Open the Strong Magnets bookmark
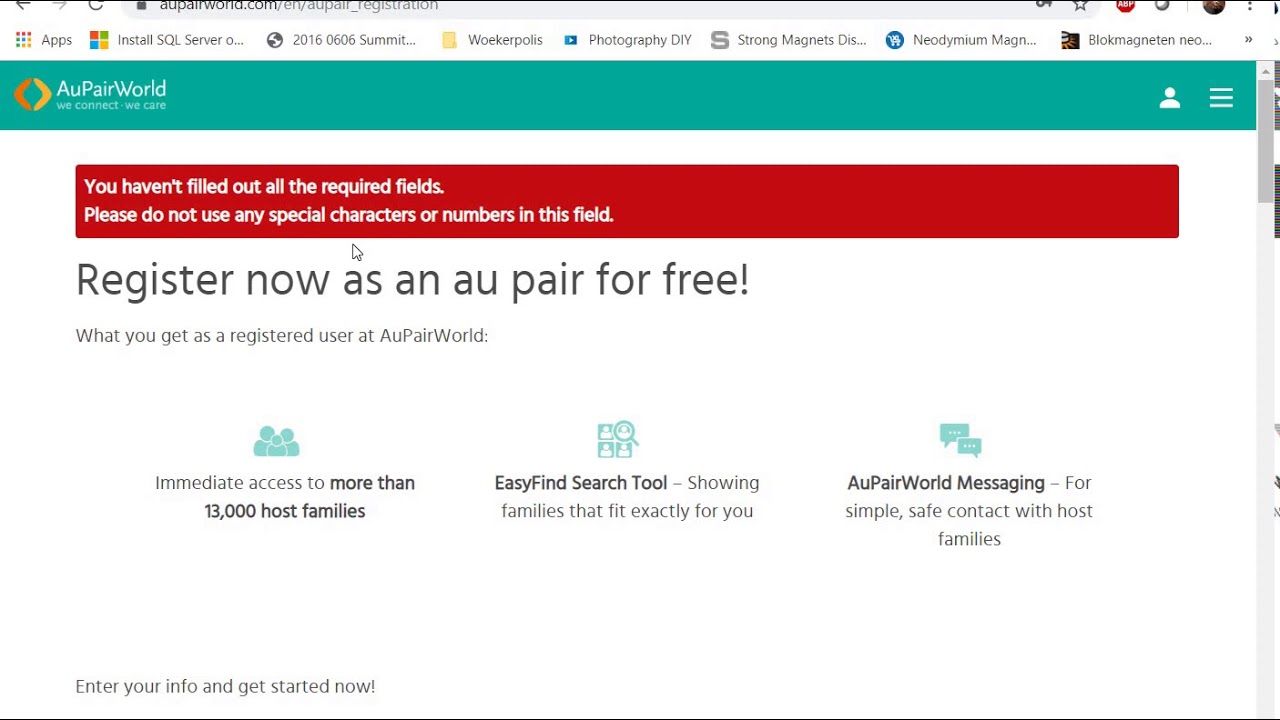 789,40
